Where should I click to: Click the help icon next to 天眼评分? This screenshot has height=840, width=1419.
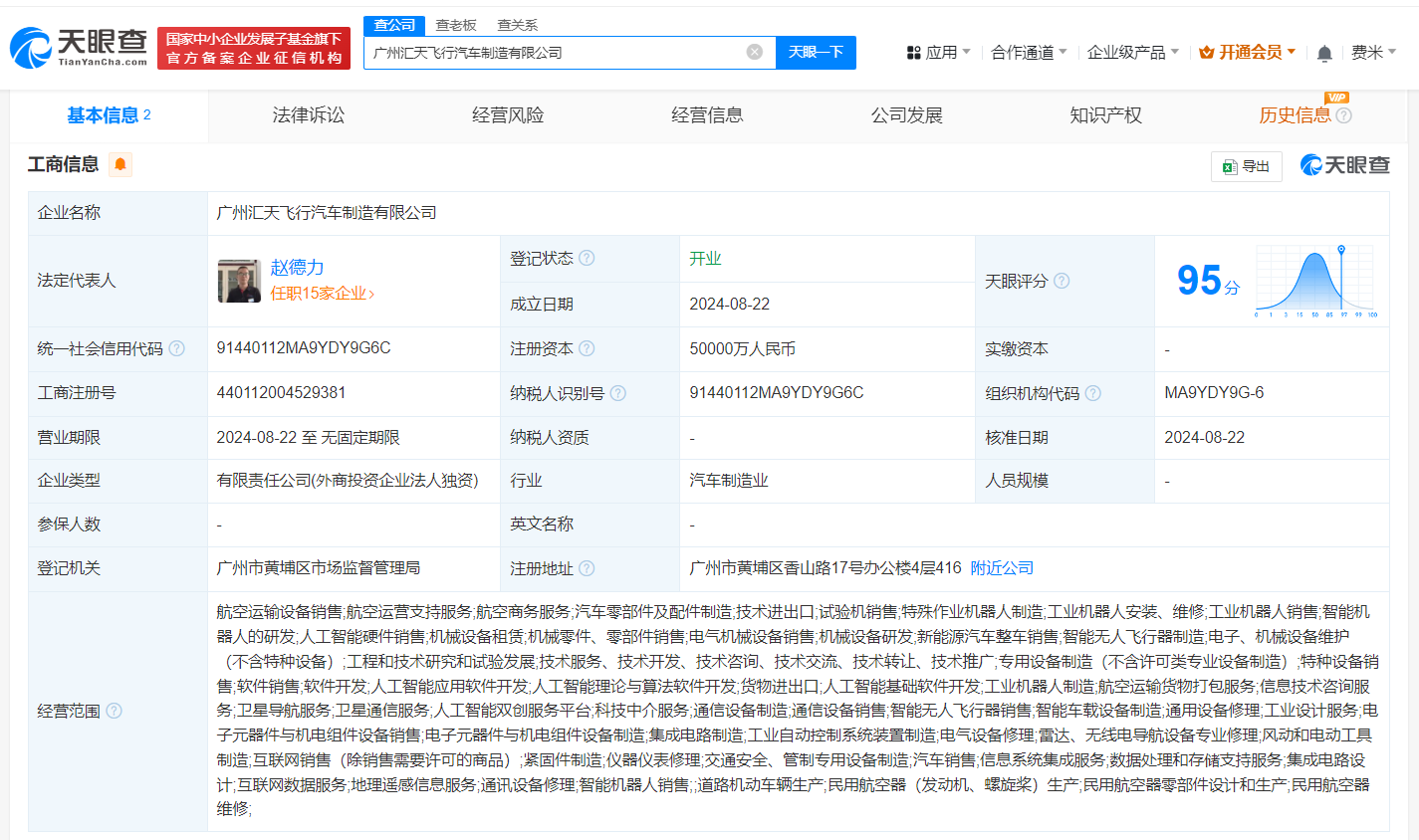(x=1063, y=281)
